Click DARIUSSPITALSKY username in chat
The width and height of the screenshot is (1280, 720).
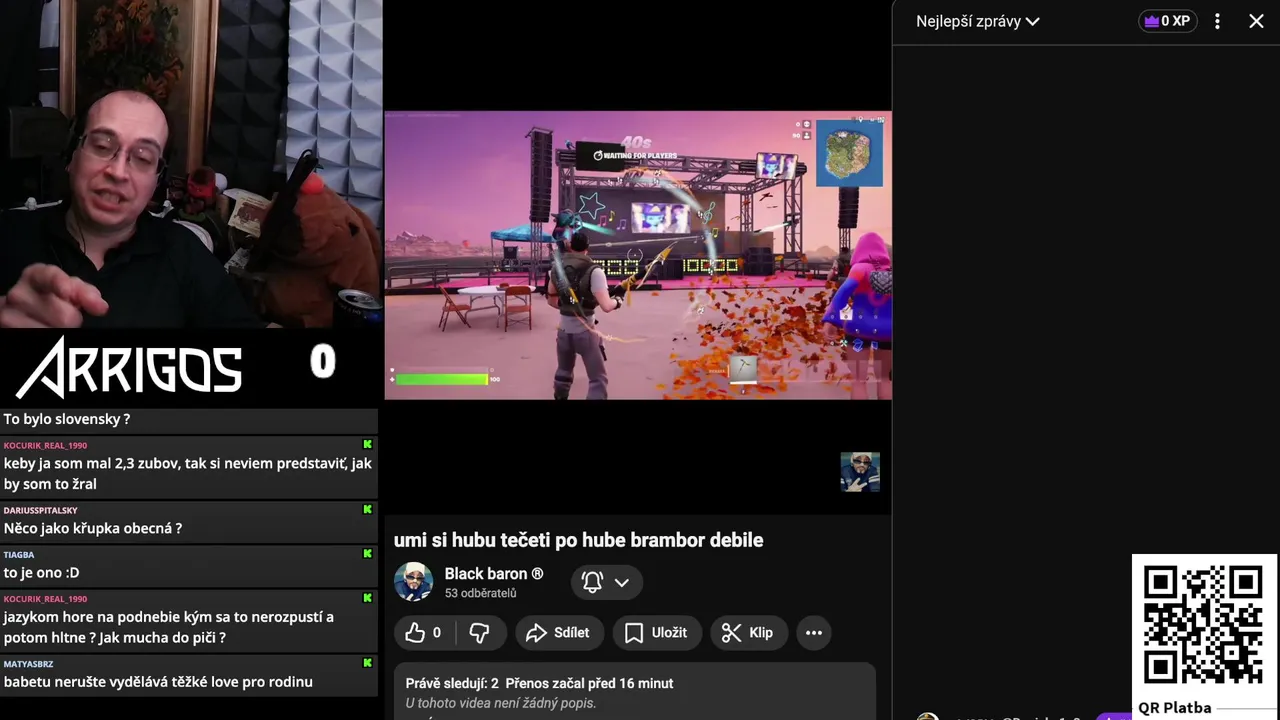click(x=40, y=510)
